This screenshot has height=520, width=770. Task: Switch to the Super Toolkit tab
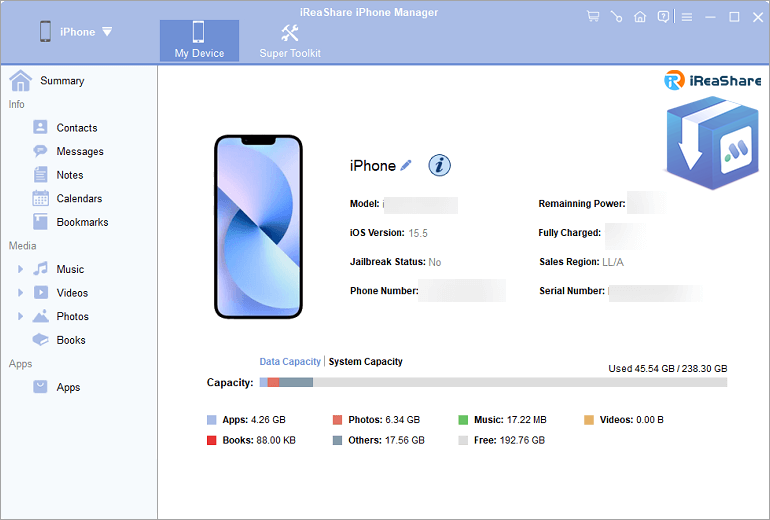pos(290,40)
